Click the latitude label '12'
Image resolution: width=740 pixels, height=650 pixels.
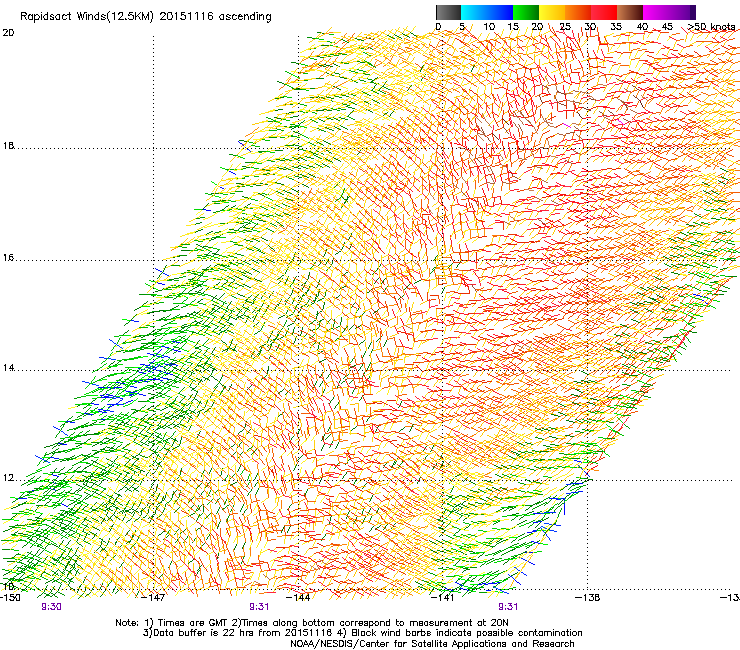click(x=8, y=478)
